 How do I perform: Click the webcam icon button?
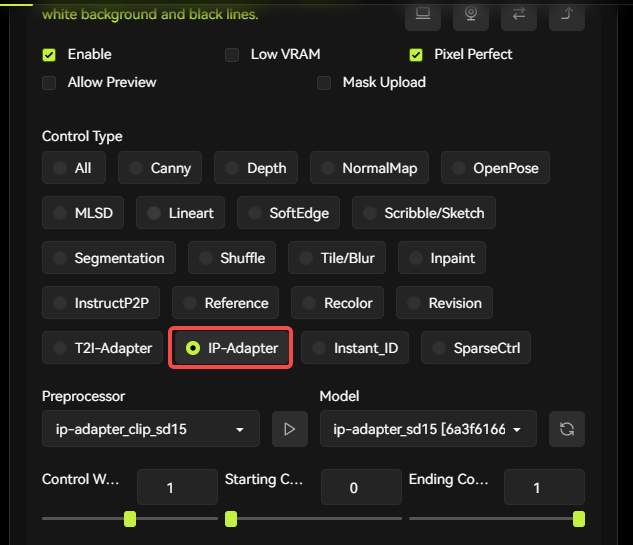[x=471, y=15]
